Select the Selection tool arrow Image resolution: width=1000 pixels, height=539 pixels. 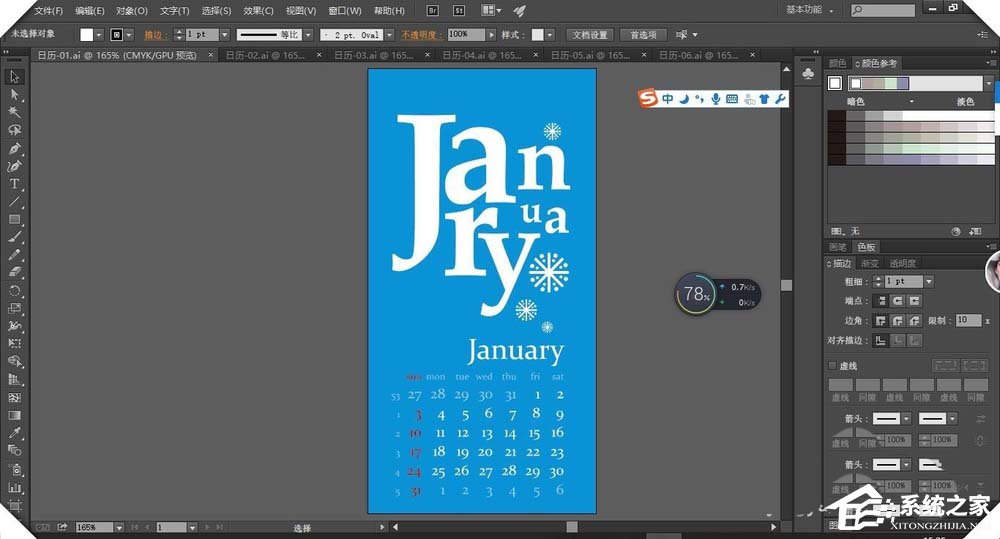[x=14, y=77]
